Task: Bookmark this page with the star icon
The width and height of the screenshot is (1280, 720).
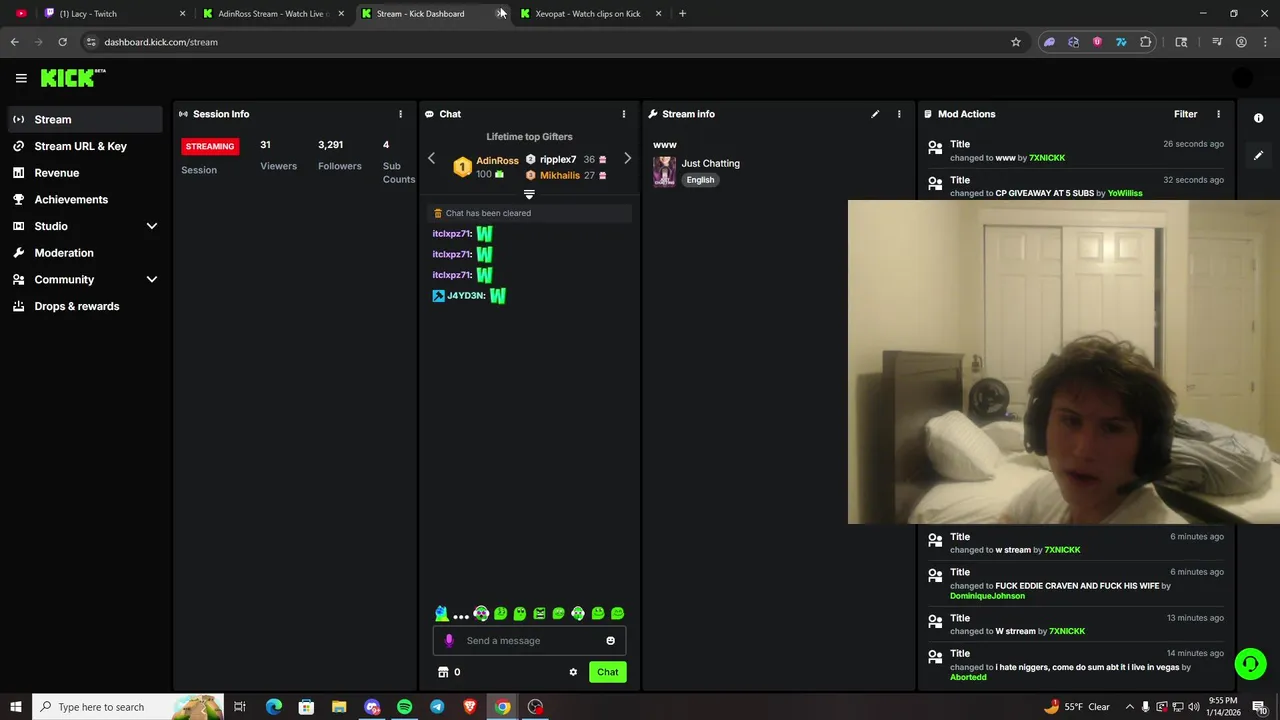Action: click(1016, 42)
